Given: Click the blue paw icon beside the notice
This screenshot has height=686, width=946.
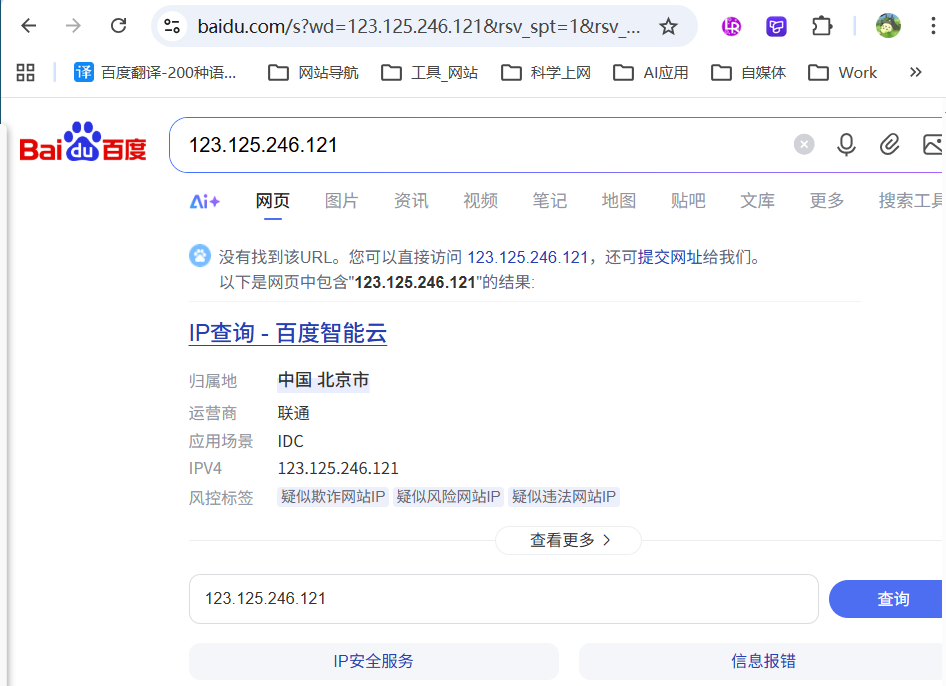Looking at the screenshot, I should pyautogui.click(x=200, y=256).
